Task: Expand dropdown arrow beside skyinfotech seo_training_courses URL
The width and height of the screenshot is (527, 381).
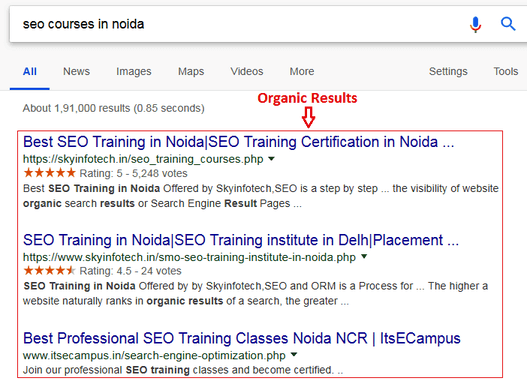Action: click(271, 159)
